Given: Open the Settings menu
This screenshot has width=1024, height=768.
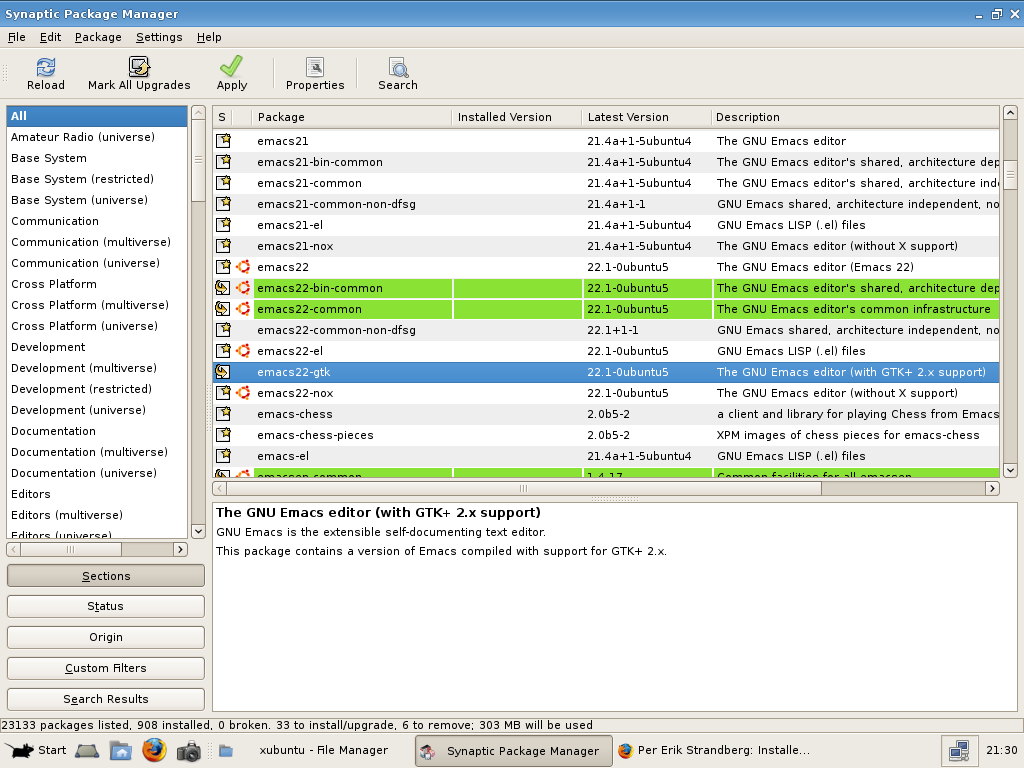Looking at the screenshot, I should [159, 37].
